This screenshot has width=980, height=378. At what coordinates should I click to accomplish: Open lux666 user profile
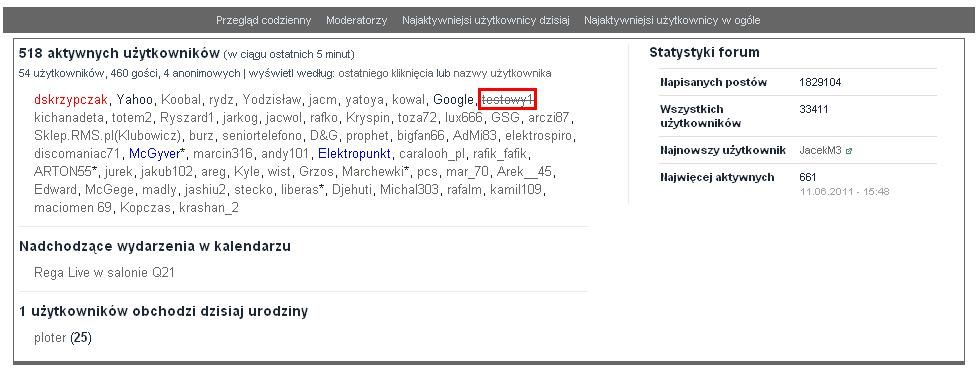pyautogui.click(x=463, y=117)
